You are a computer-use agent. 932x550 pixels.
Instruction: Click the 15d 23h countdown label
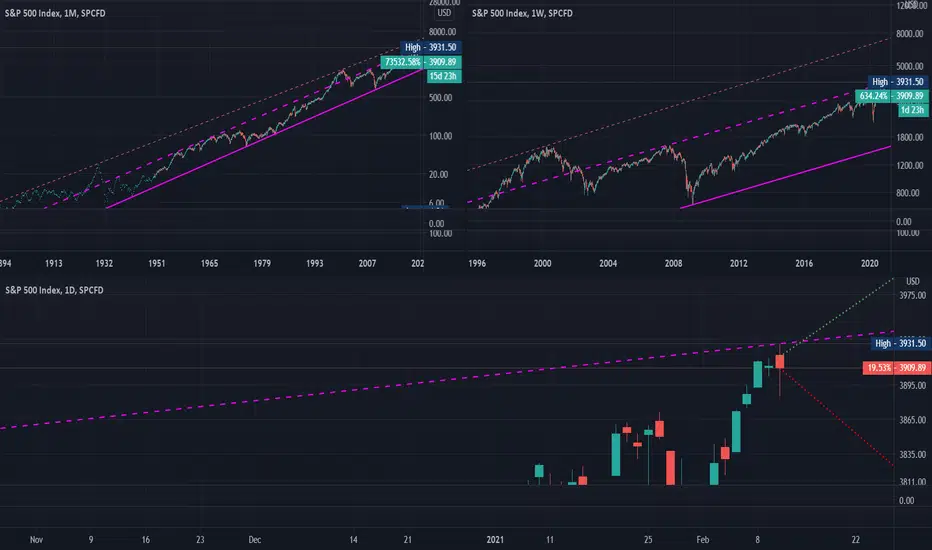coord(443,76)
